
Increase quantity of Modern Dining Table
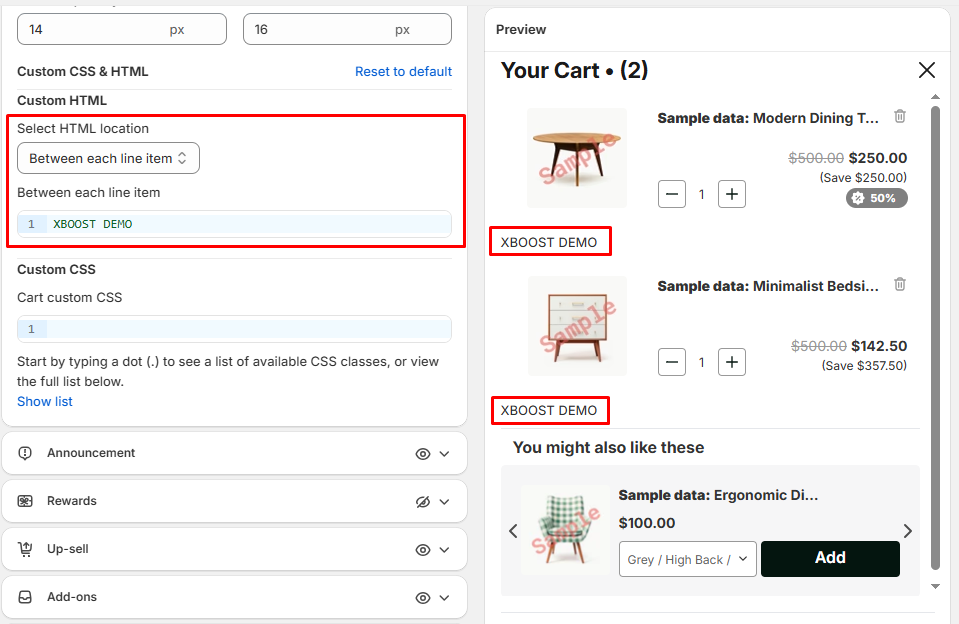(733, 194)
